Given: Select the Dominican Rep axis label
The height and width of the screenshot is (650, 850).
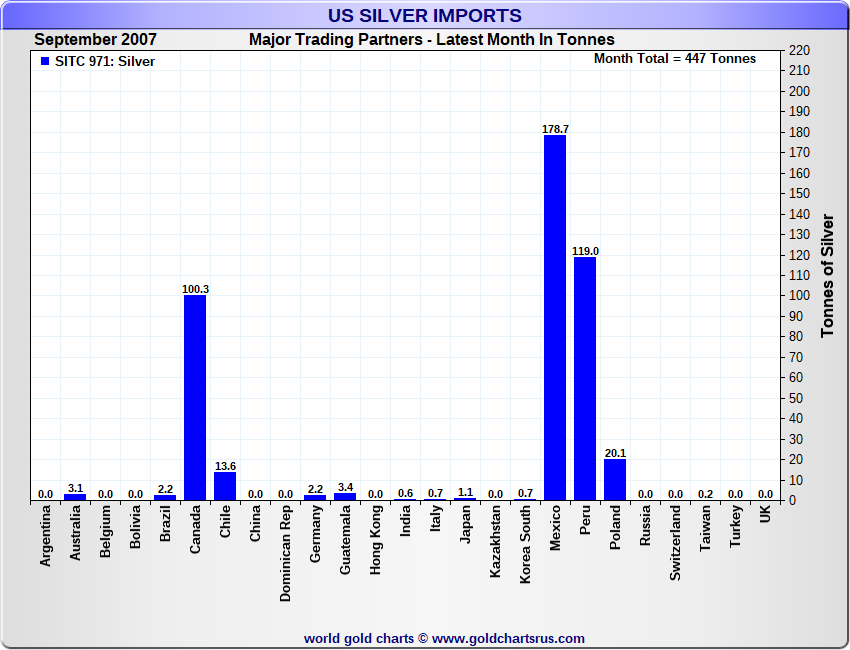Looking at the screenshot, I should coord(286,554).
